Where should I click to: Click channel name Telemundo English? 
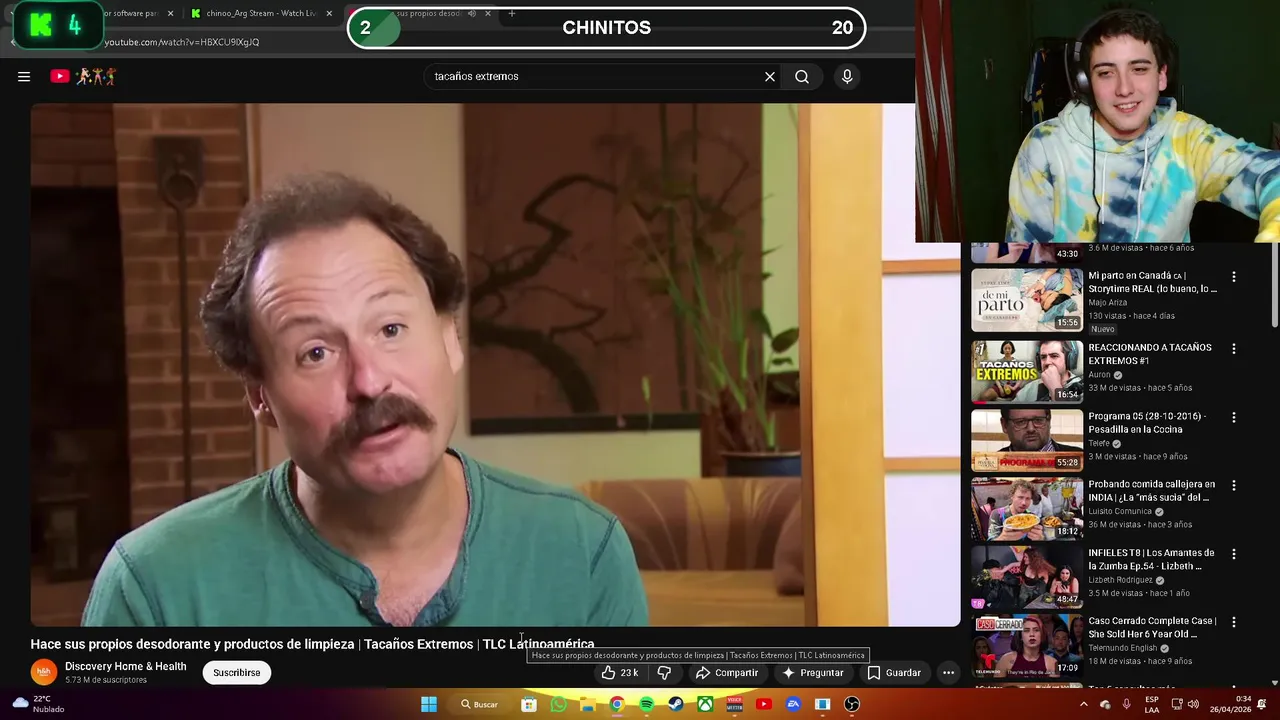point(1122,648)
